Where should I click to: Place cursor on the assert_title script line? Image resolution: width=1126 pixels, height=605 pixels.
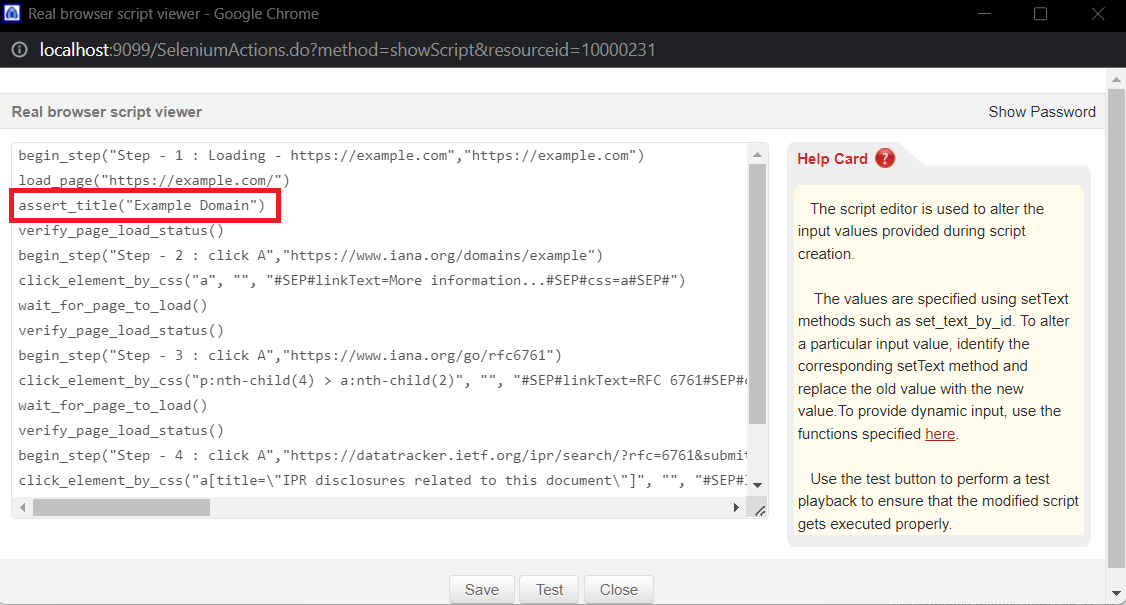tap(141, 206)
